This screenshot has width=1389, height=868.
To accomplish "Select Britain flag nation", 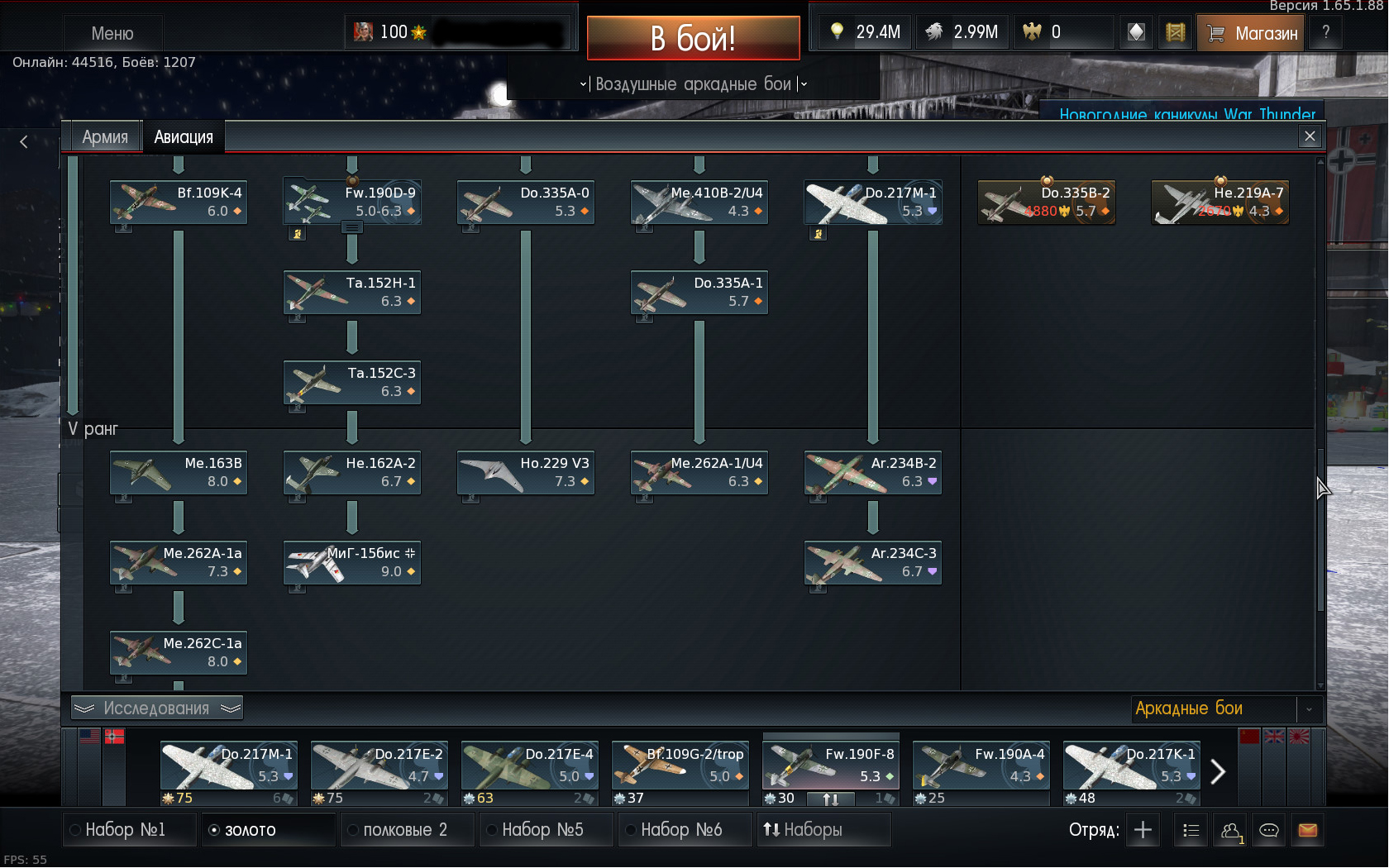I will click(1274, 736).
